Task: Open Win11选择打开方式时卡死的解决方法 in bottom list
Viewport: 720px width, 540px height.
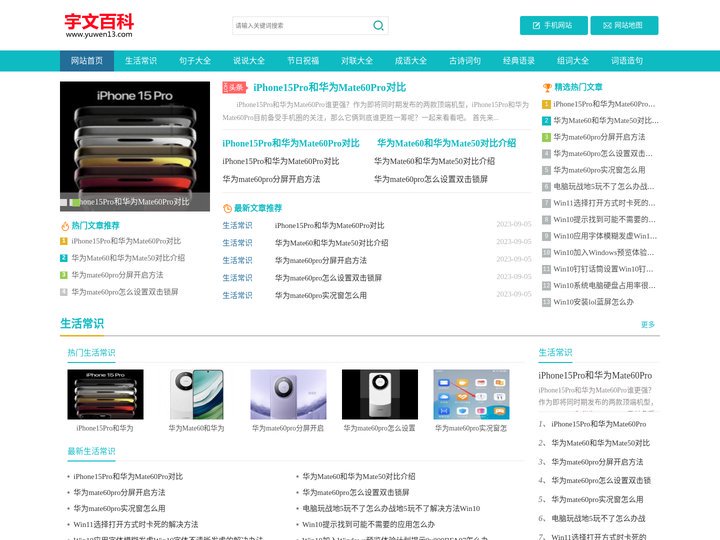Action: pos(136,524)
